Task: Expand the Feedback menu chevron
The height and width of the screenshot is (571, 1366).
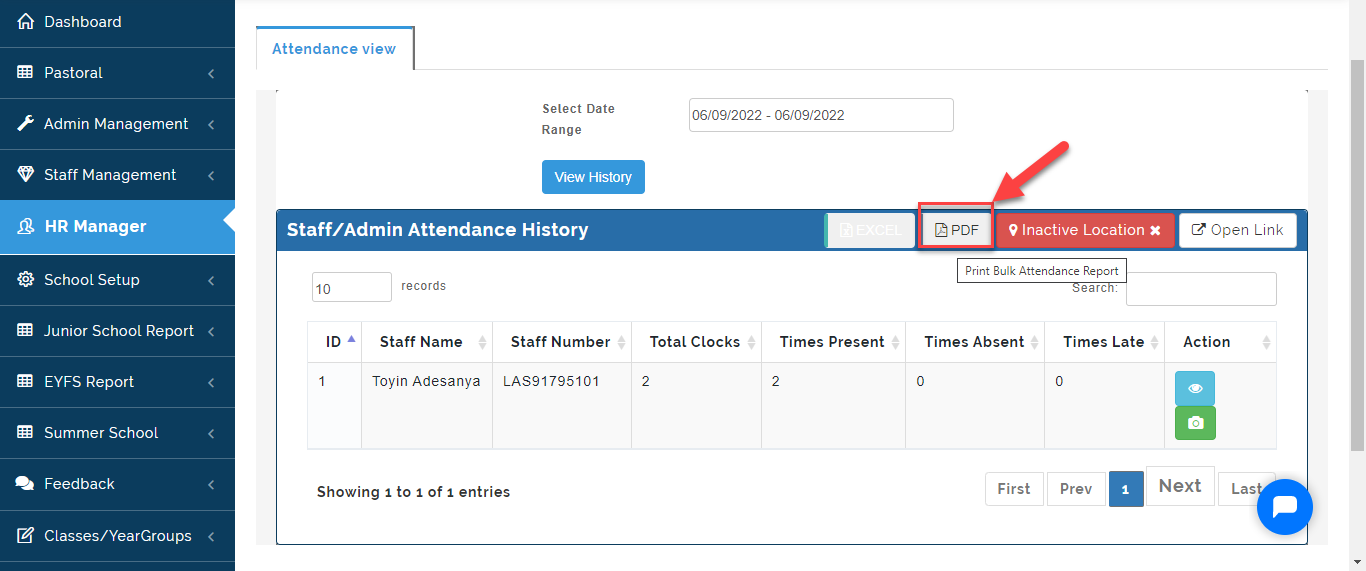Action: point(212,484)
